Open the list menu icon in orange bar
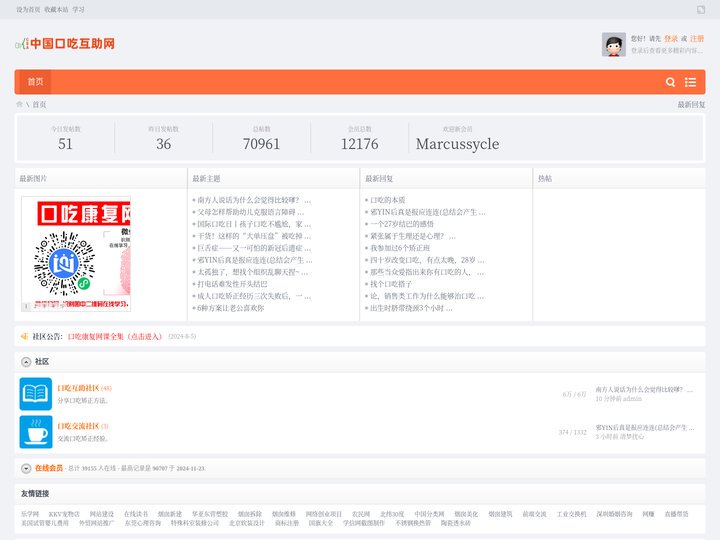Image resolution: width=720 pixels, height=540 pixels. 690,82
